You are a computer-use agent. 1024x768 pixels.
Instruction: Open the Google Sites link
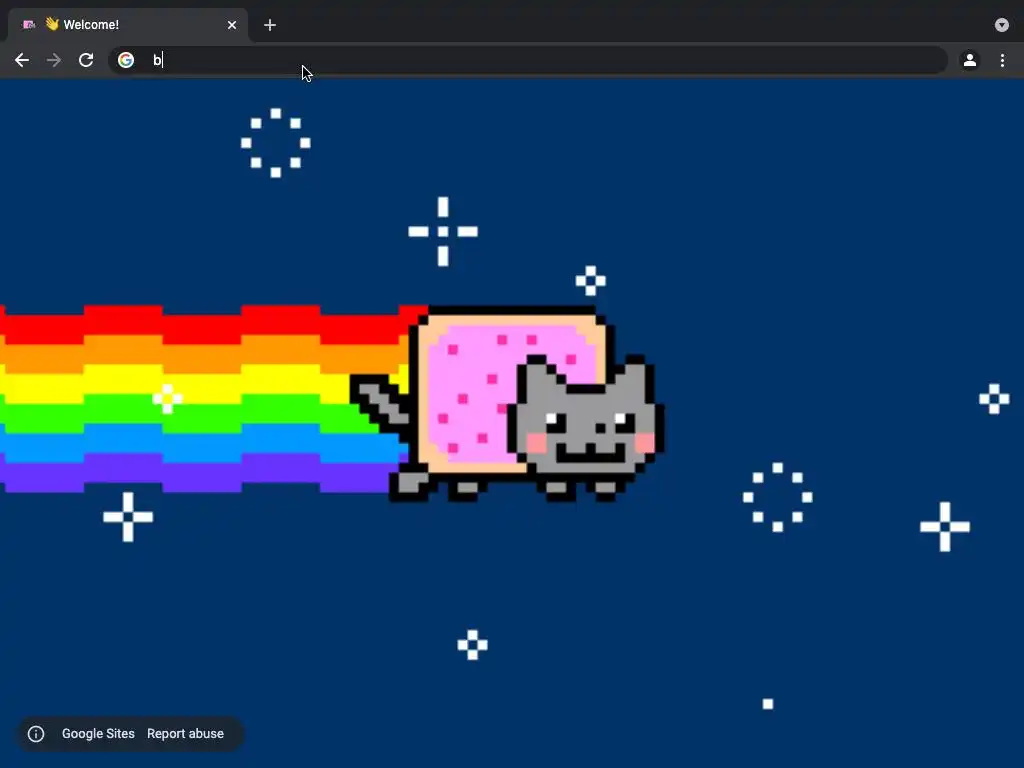pyautogui.click(x=98, y=733)
